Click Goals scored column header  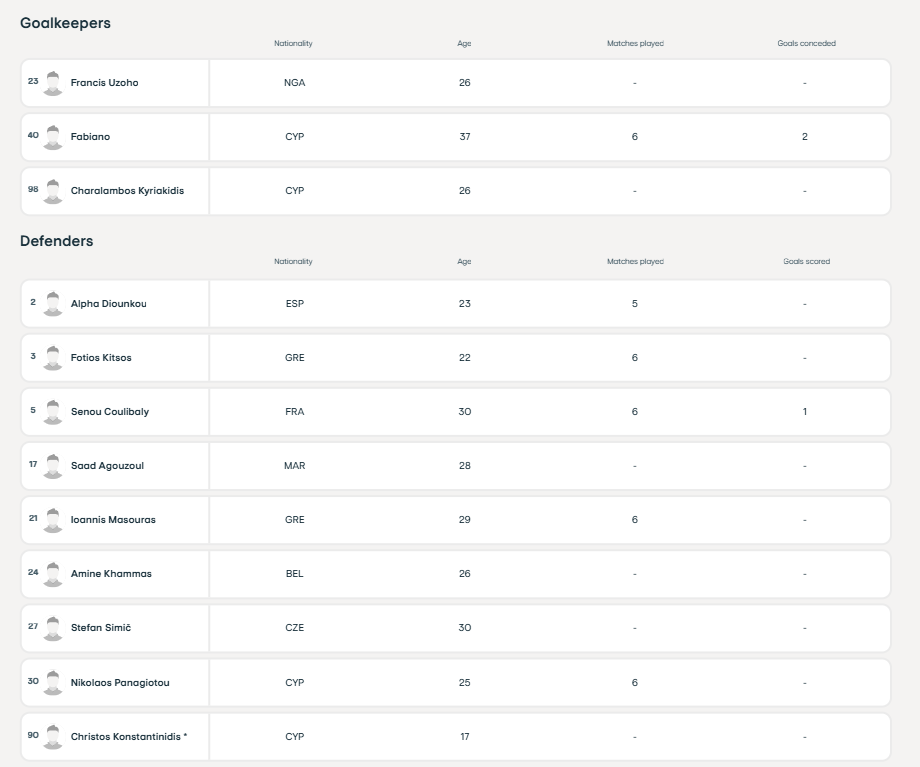pyautogui.click(x=806, y=262)
